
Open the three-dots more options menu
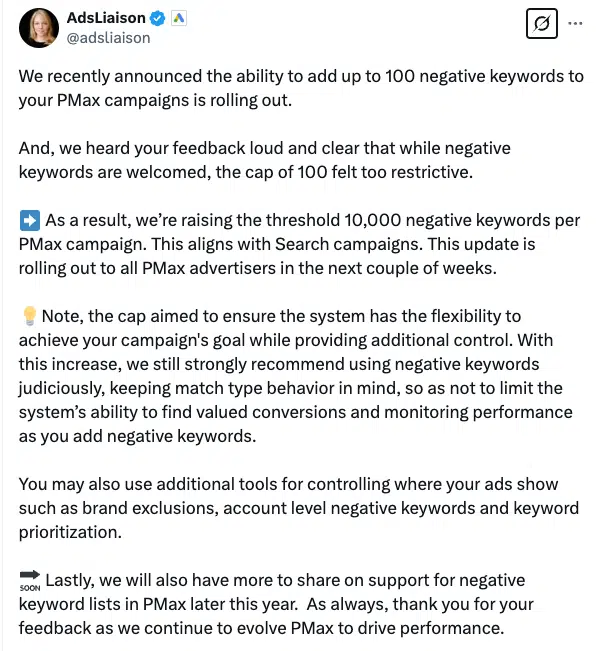(575, 23)
